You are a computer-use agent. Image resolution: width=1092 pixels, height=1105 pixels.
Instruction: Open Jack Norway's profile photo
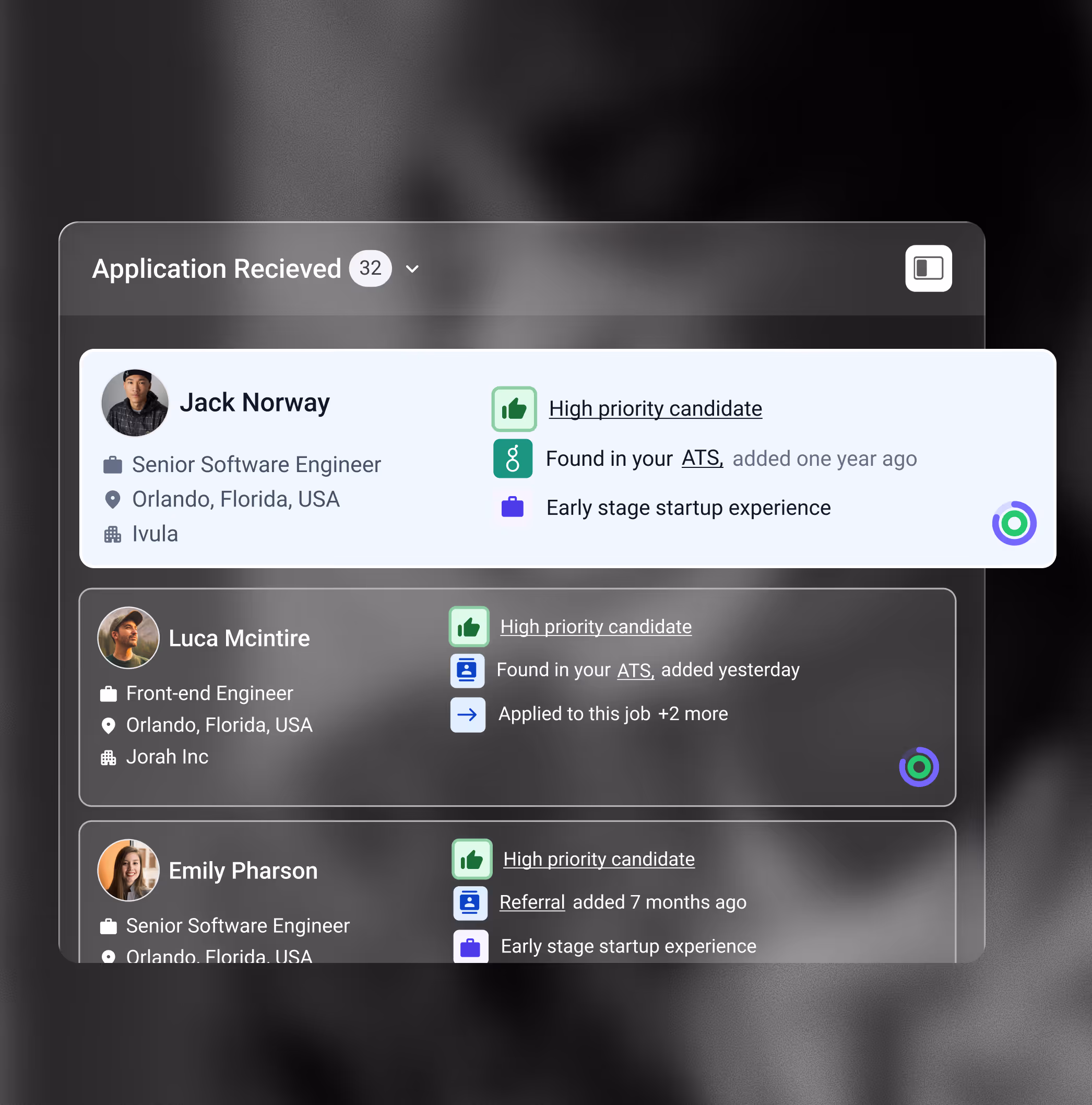click(135, 403)
